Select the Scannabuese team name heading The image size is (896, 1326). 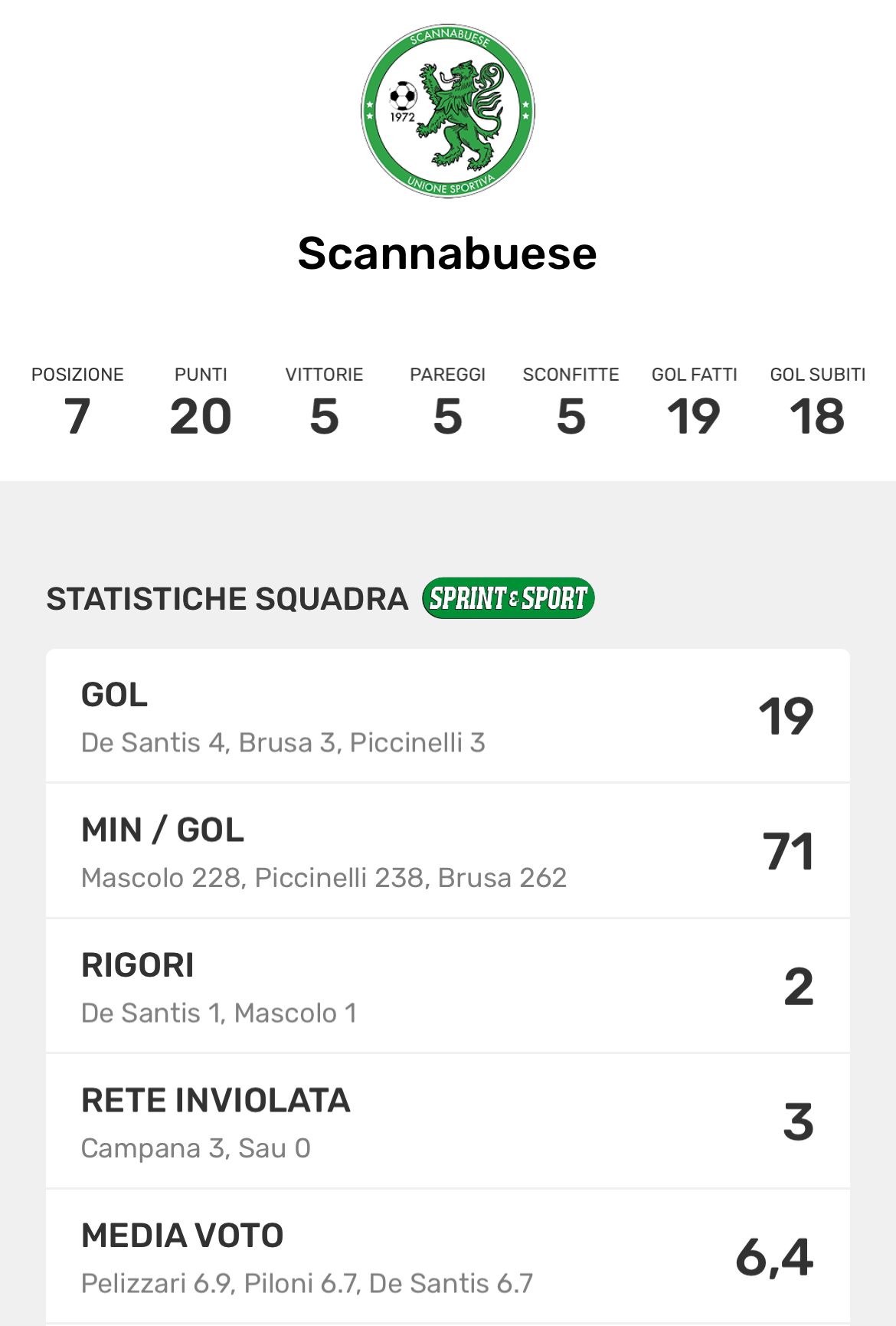click(447, 253)
